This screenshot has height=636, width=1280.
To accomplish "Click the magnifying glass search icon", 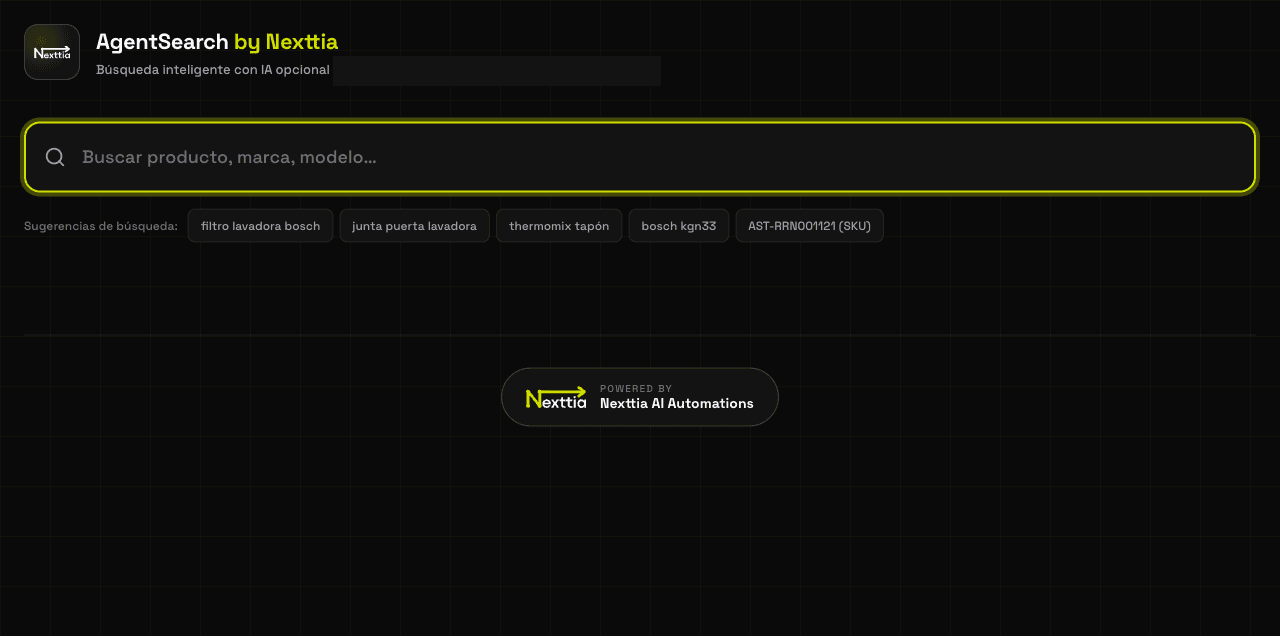I will point(55,157).
